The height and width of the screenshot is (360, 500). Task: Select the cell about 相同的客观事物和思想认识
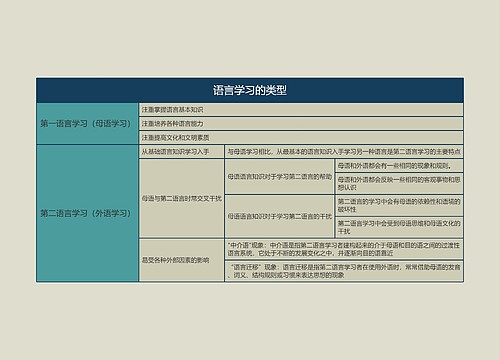point(399,184)
